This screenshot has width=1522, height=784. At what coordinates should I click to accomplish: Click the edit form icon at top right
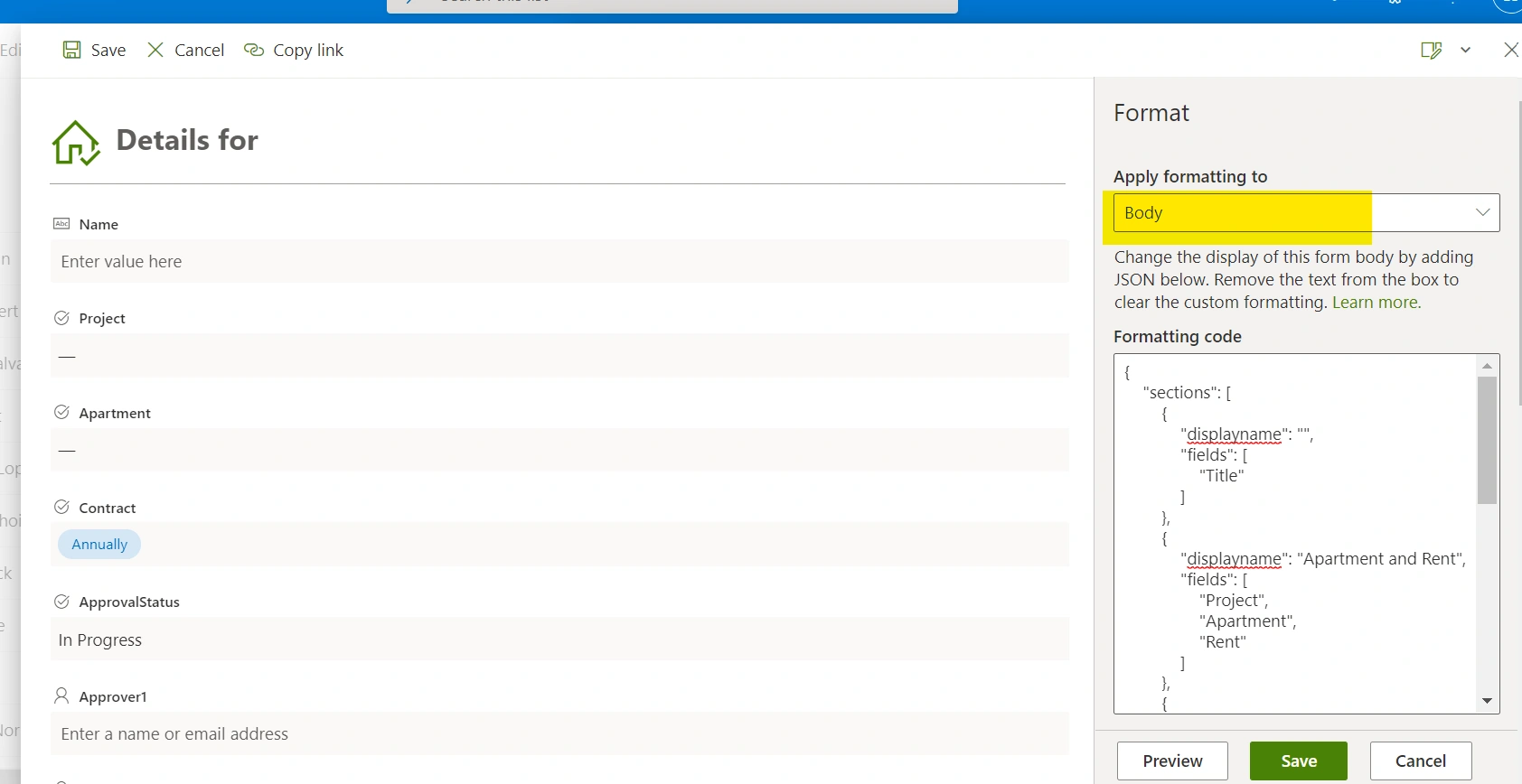coord(1431,50)
